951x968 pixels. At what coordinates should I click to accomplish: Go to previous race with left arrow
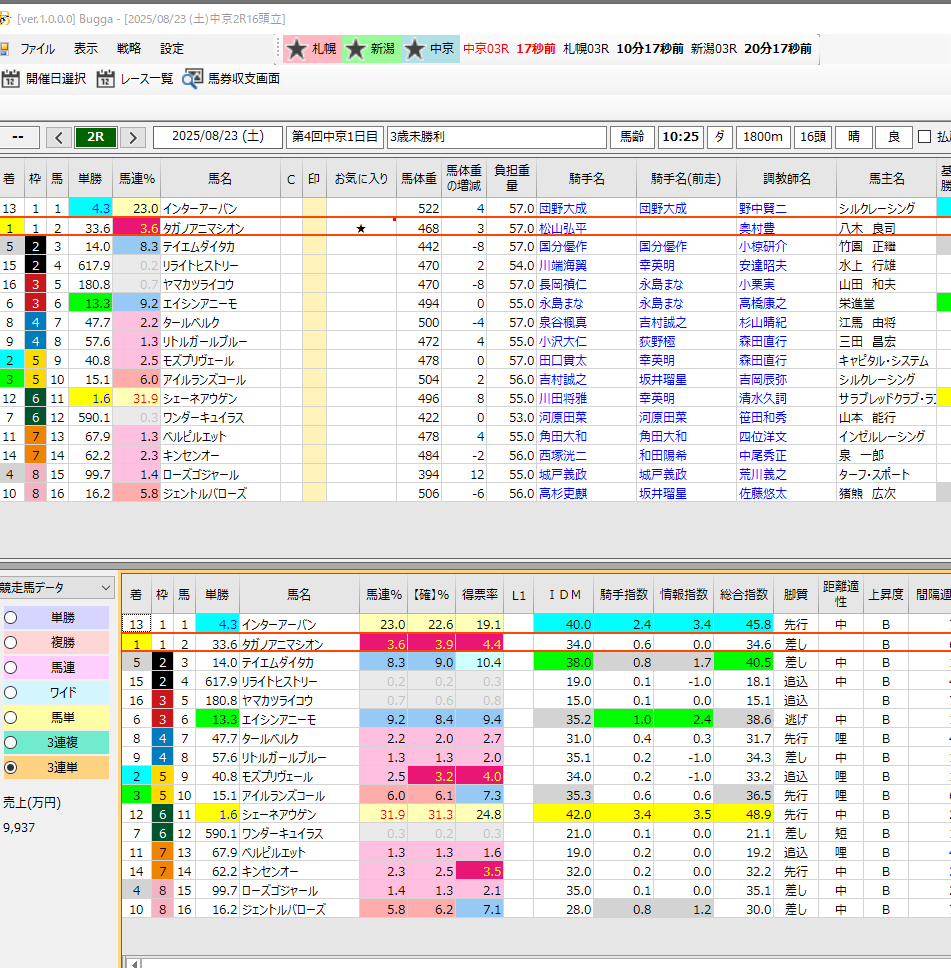59,138
